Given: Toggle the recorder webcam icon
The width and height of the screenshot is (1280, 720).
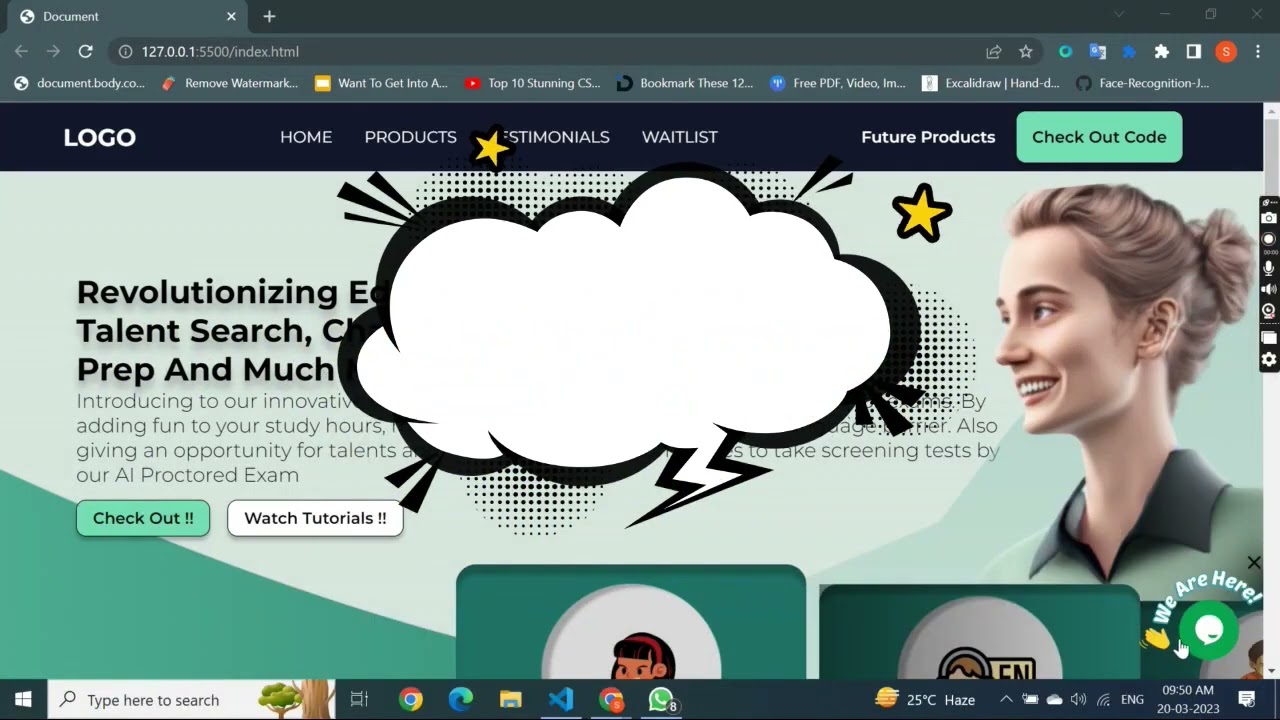Looking at the screenshot, I should (x=1269, y=311).
